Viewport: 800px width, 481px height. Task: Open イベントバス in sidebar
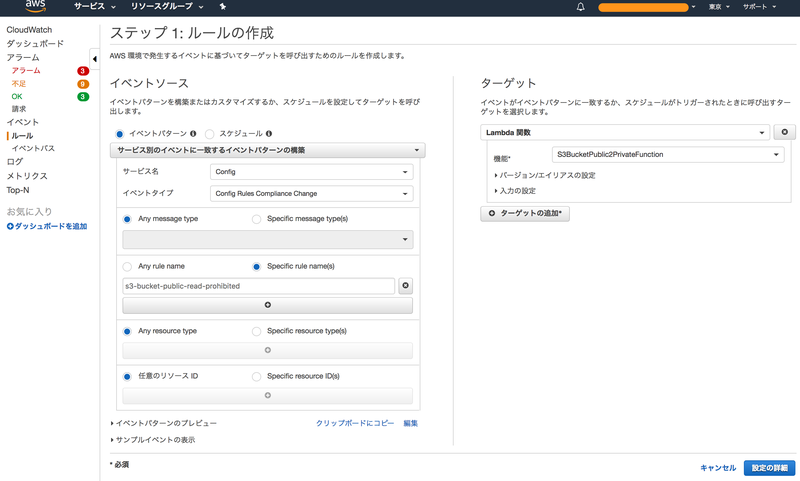[x=33, y=148]
